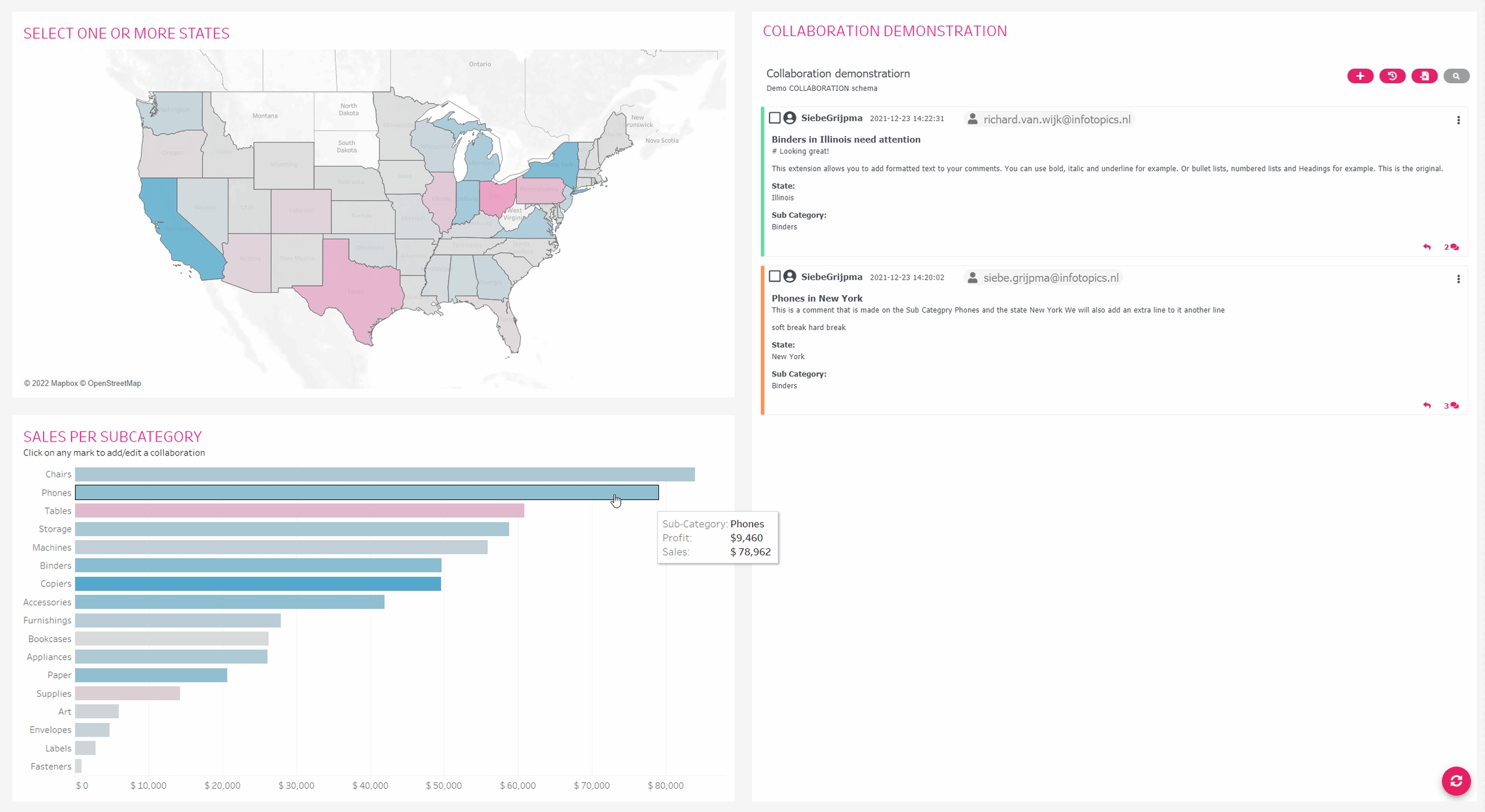Screen dimensions: 1485x812
Task: Click the export file arrow button
Action: click(1424, 76)
